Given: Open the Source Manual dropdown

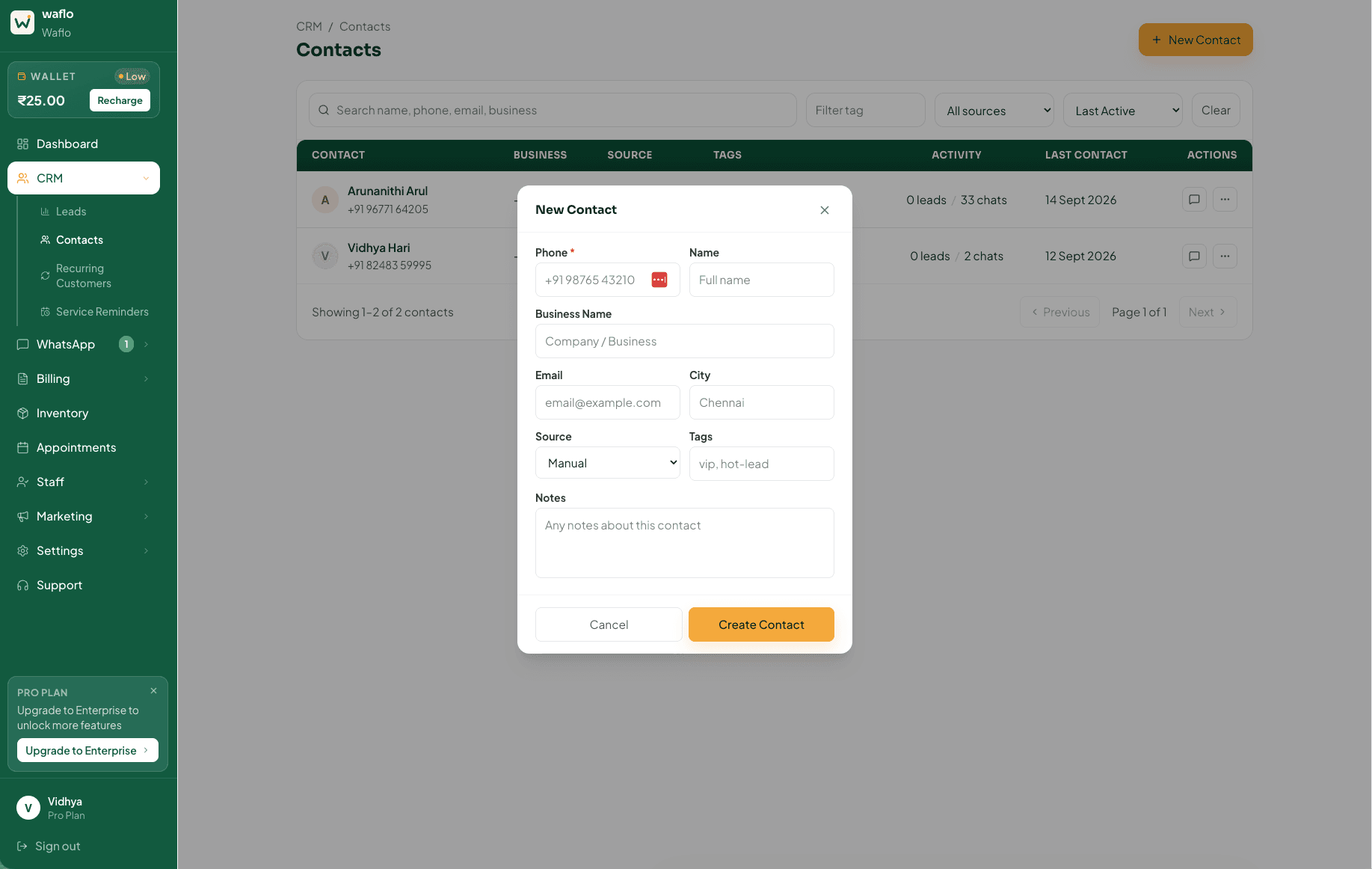Looking at the screenshot, I should (x=608, y=463).
